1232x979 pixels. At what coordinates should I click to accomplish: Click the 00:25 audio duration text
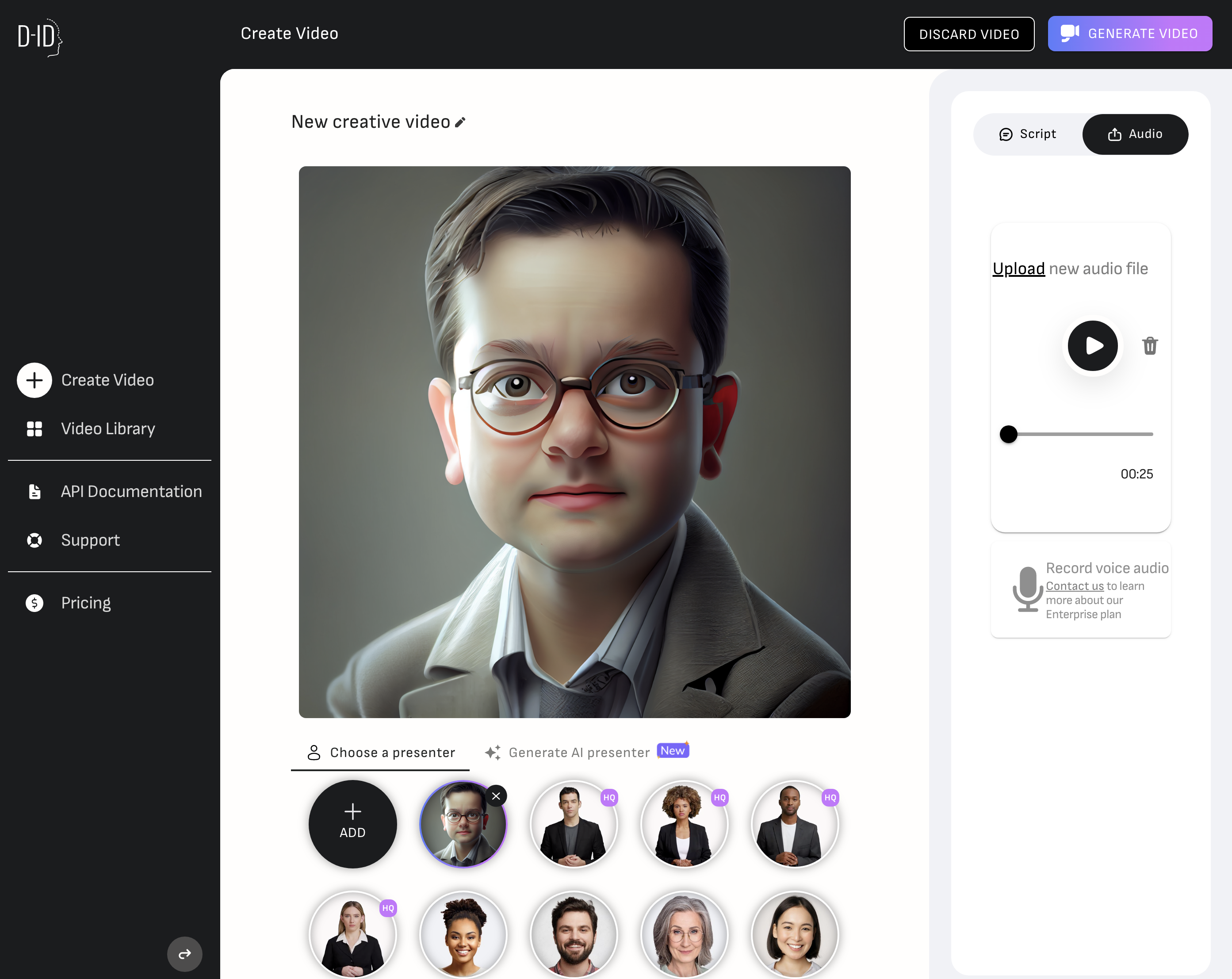point(1136,474)
